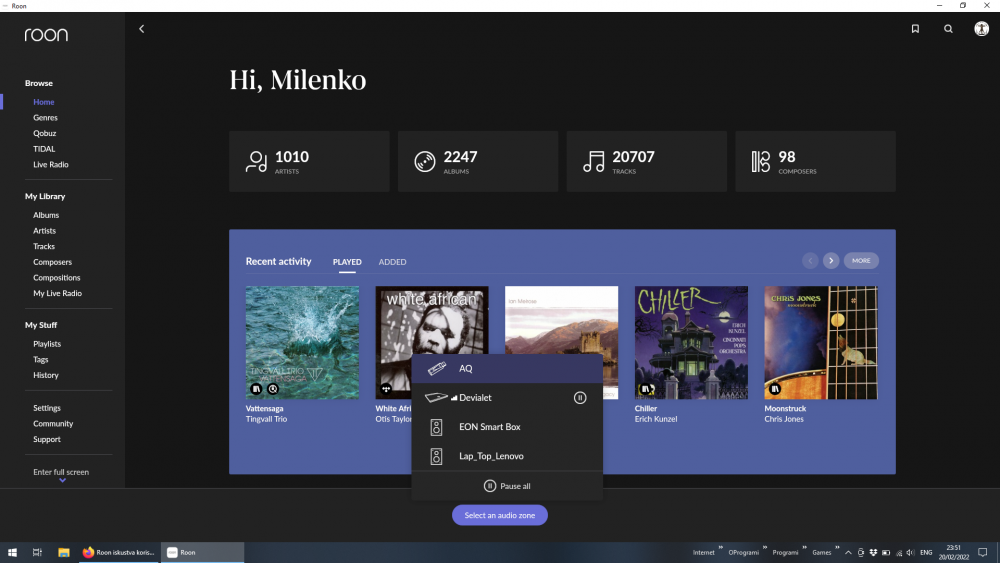Open the Moonstruck album cover
The height and width of the screenshot is (563, 1000).
coord(821,343)
